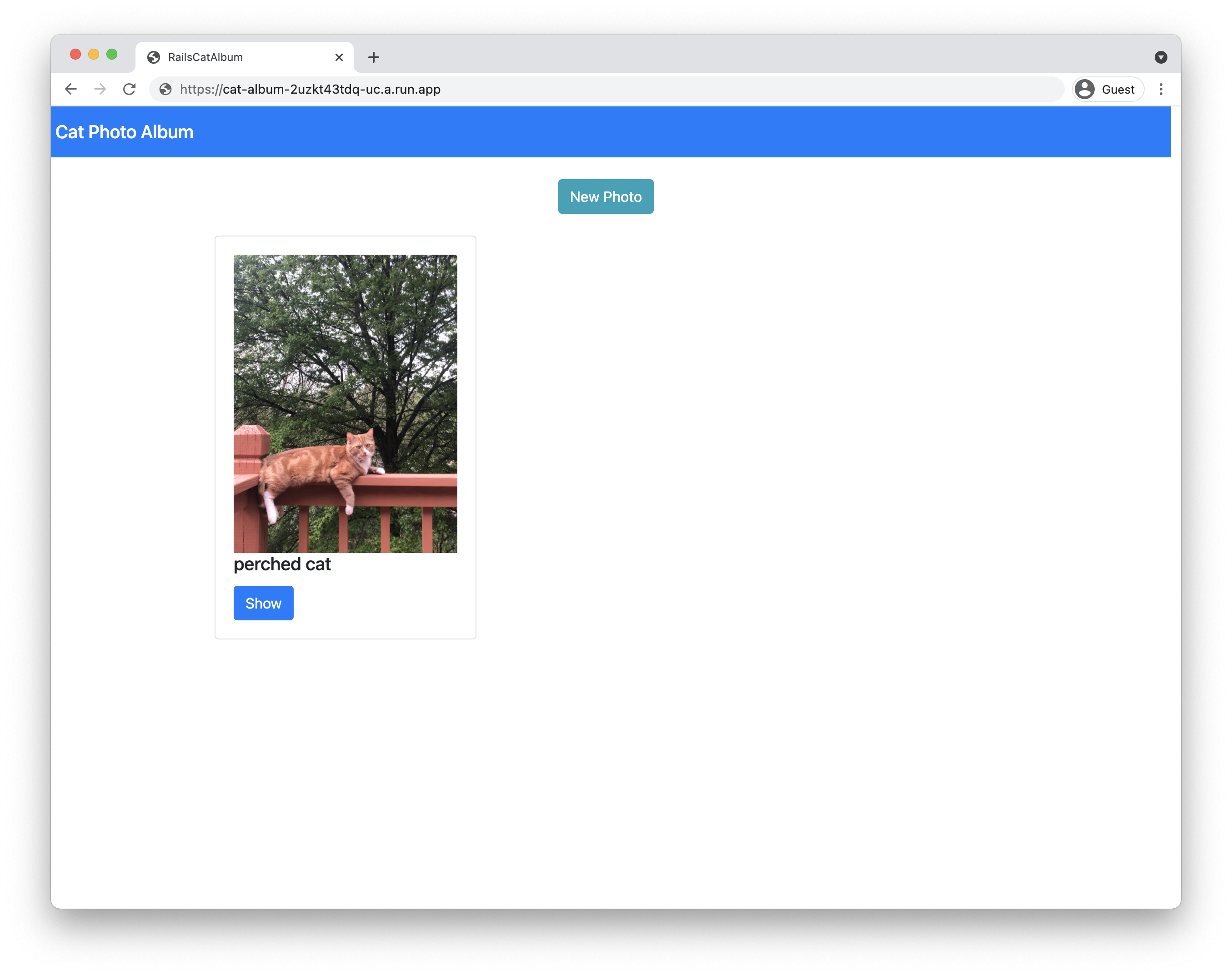Click the Cat Photo Album header logo icon
This screenshot has width=1232, height=976.
124,131
